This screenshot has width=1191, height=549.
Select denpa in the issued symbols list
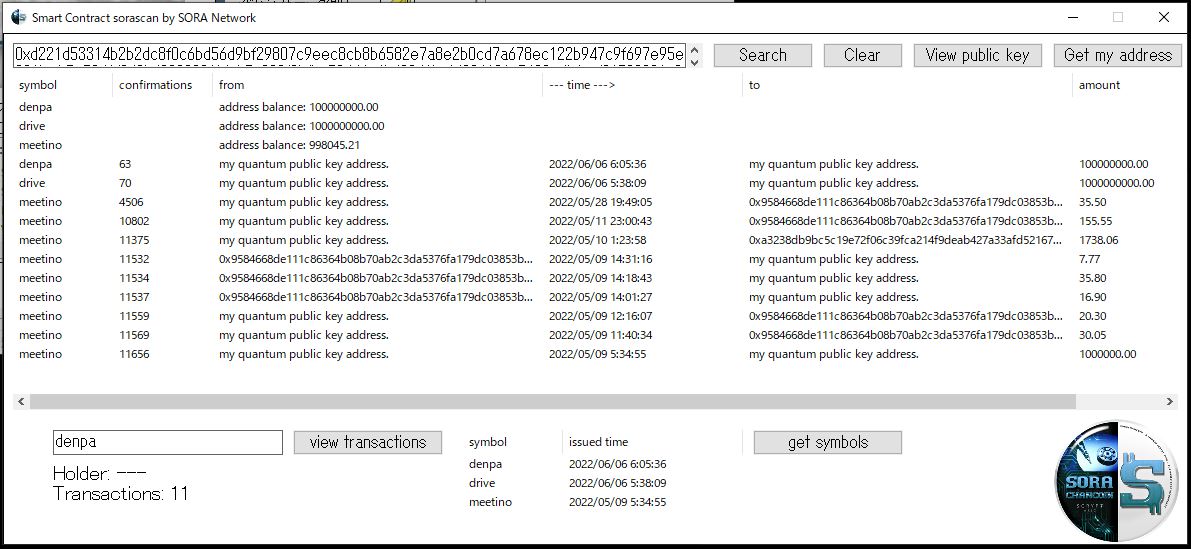[485, 464]
